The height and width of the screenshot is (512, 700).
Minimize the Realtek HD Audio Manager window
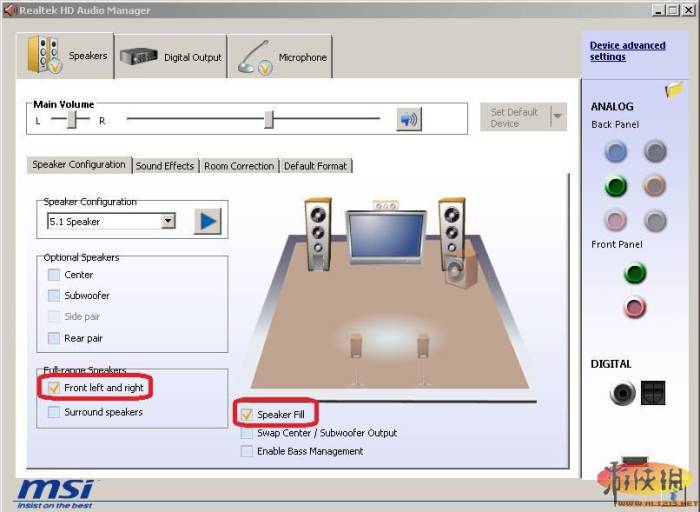click(658, 10)
